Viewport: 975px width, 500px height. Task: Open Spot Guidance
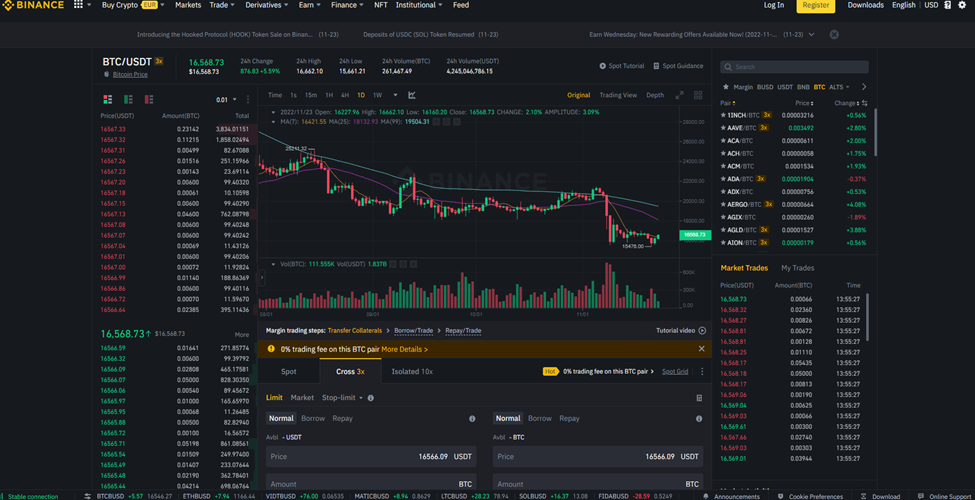click(x=678, y=66)
